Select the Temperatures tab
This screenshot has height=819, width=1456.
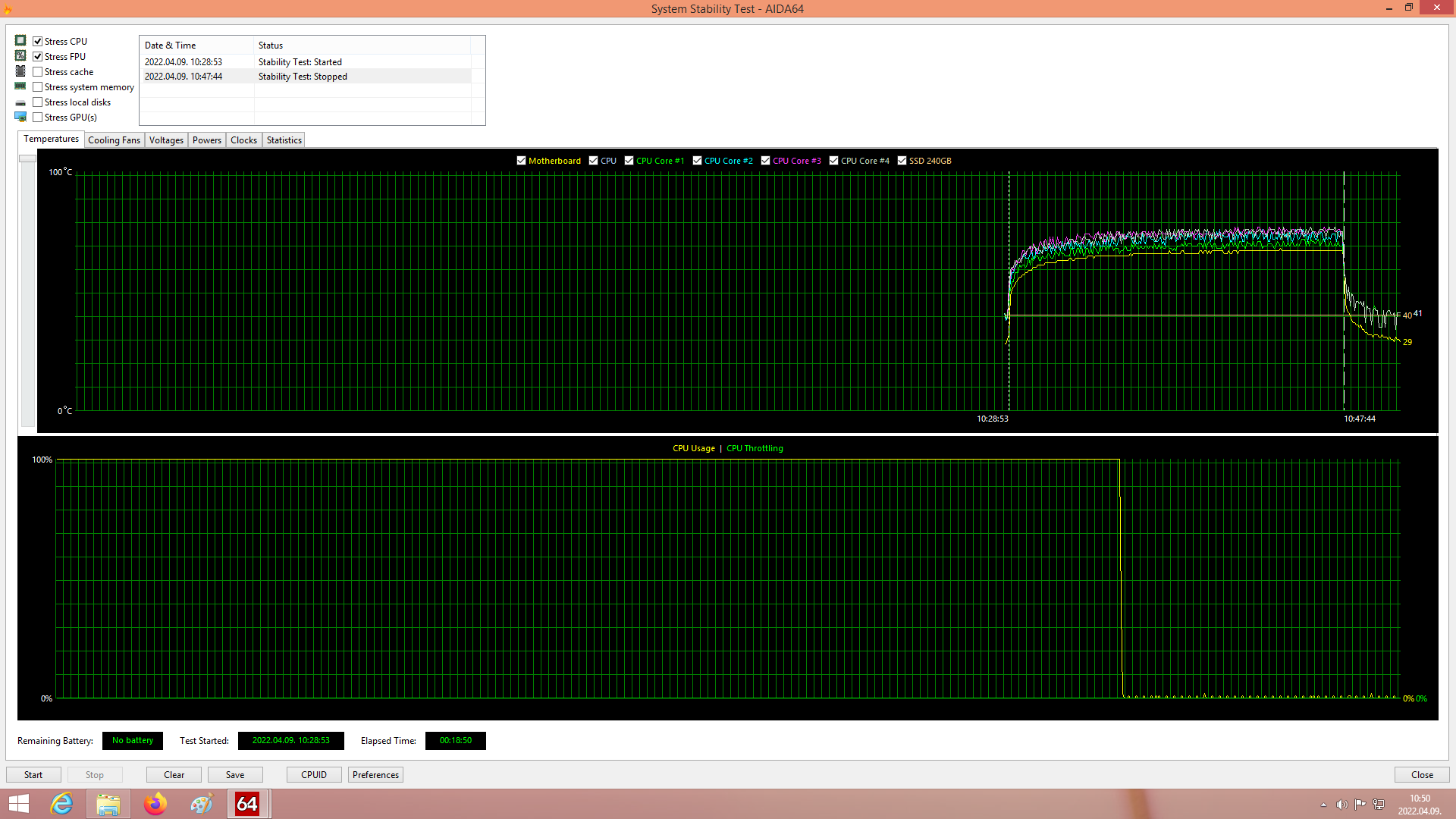click(x=51, y=139)
